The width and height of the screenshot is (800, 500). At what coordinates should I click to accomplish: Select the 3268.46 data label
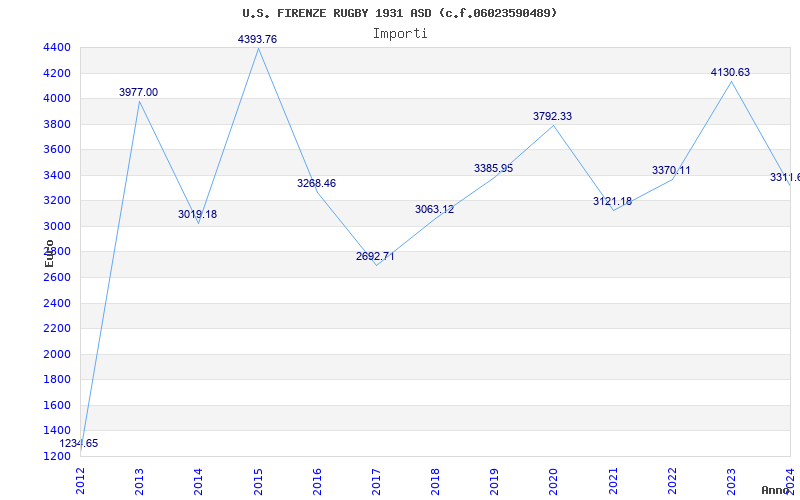tap(316, 183)
